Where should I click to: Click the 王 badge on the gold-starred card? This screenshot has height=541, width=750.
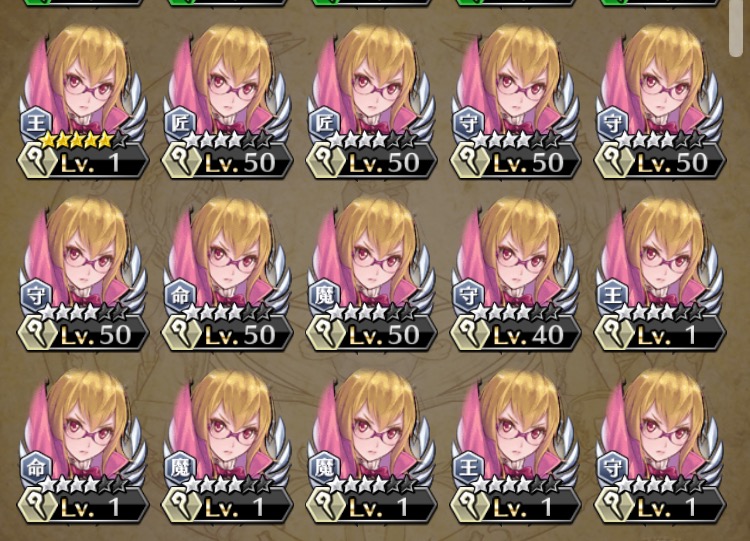click(x=36, y=123)
